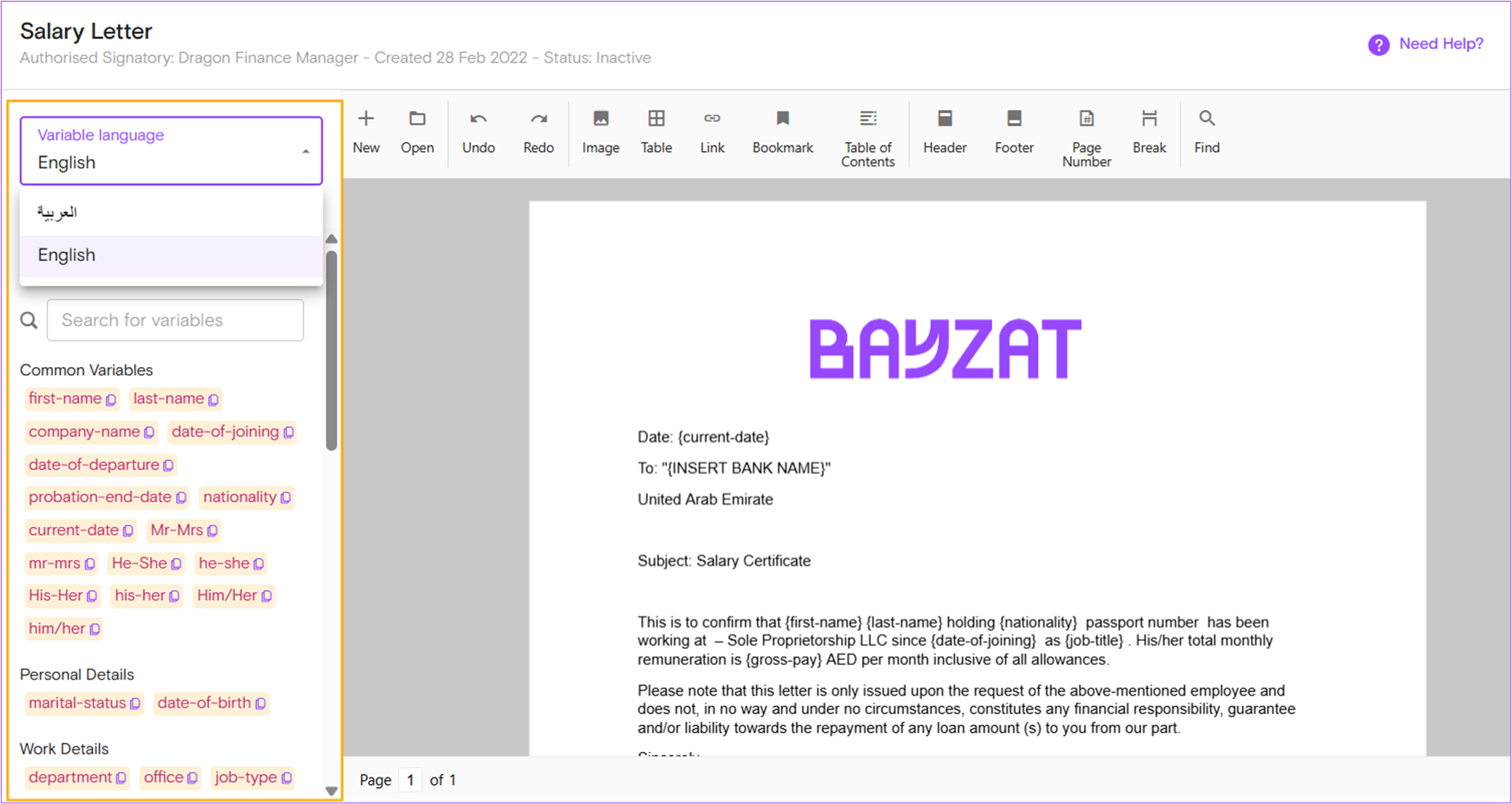The width and height of the screenshot is (1512, 804).
Task: Copy the department variable
Action: point(121,778)
